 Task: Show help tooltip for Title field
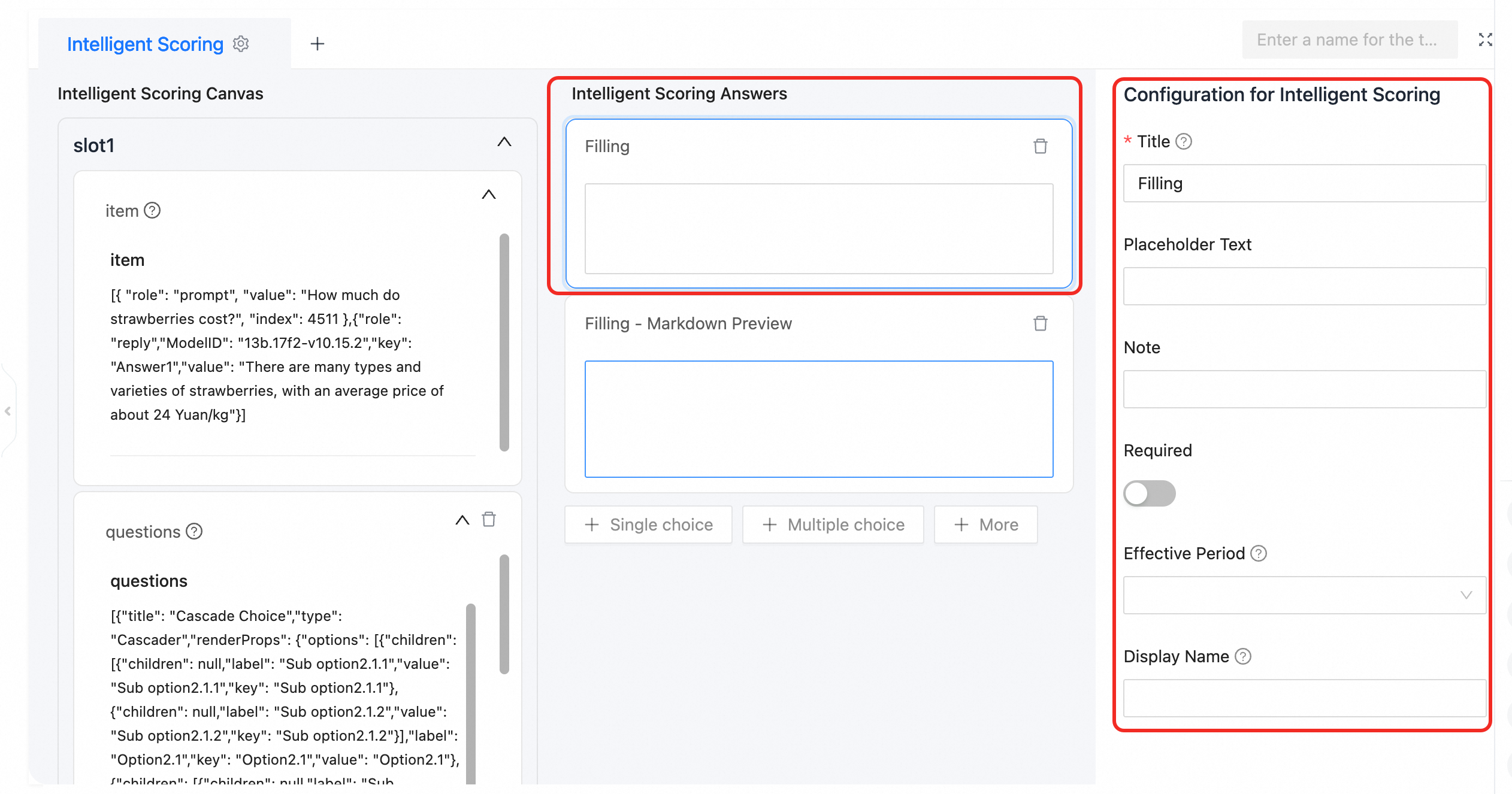1184,141
